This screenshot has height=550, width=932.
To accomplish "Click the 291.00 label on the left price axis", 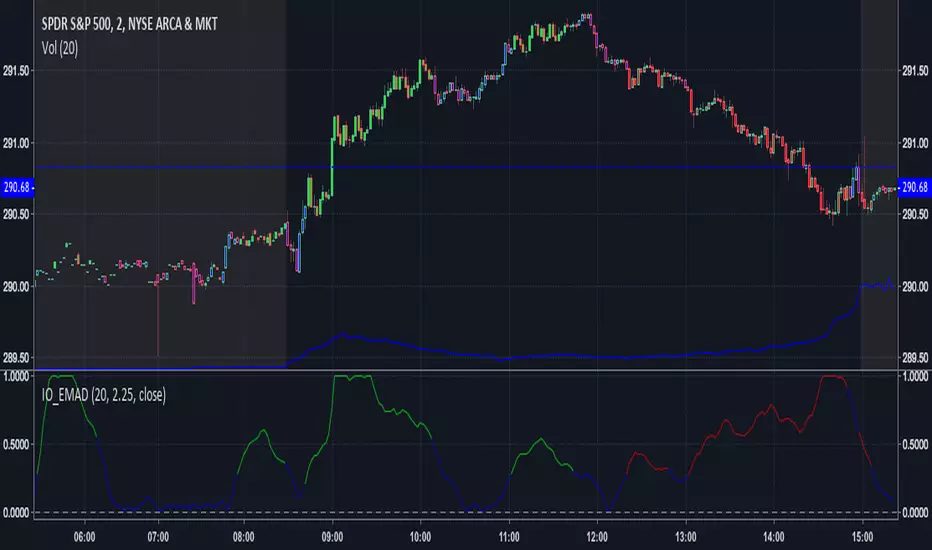I will pos(16,143).
